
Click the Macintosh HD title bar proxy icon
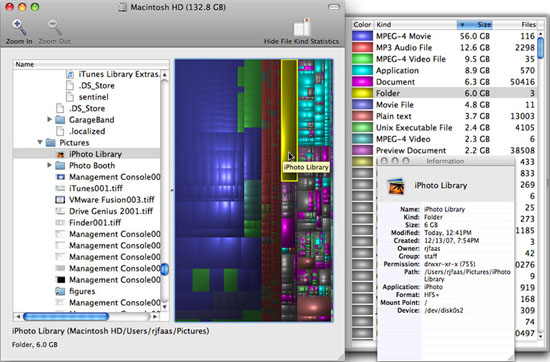tap(122, 7)
